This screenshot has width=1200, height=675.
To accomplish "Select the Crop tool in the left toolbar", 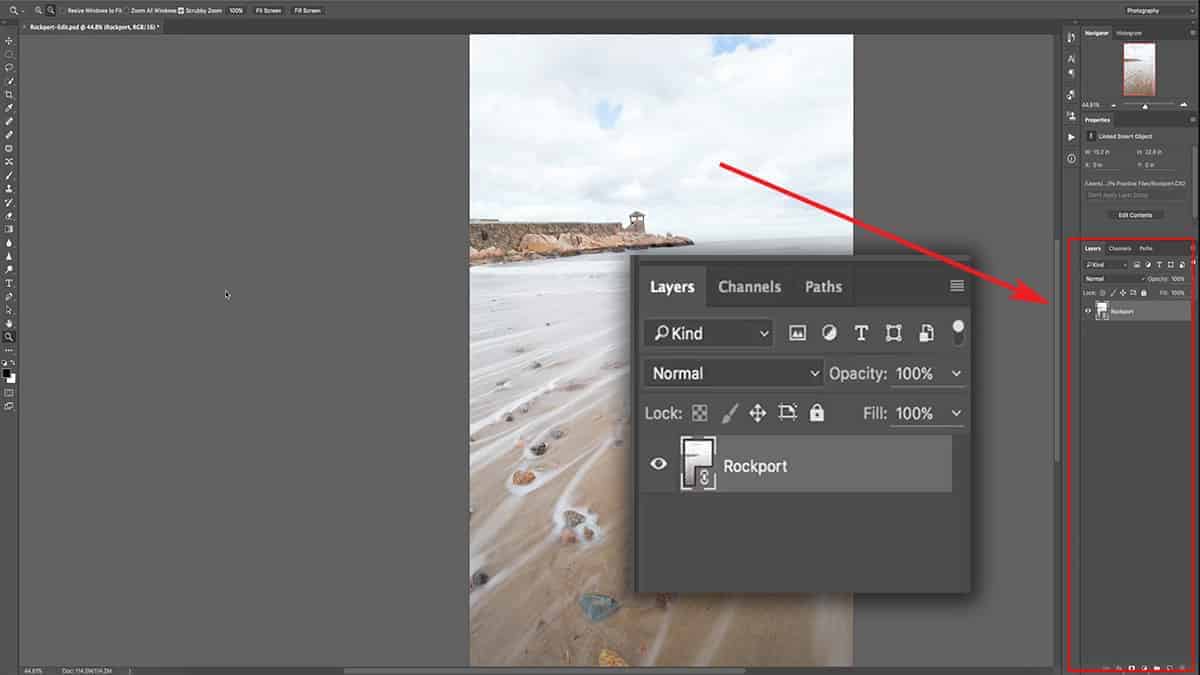I will point(9,94).
